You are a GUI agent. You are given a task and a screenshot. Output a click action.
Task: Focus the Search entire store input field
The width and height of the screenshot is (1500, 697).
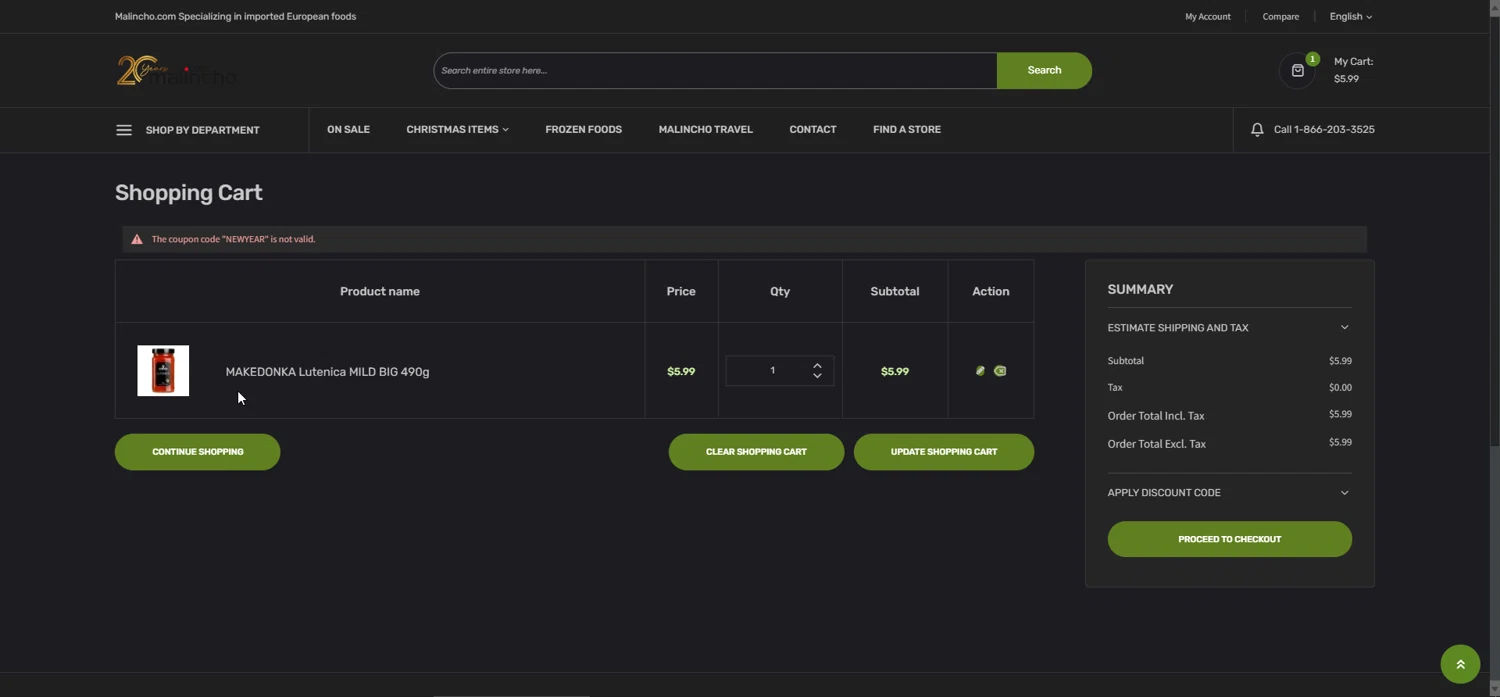pos(715,70)
